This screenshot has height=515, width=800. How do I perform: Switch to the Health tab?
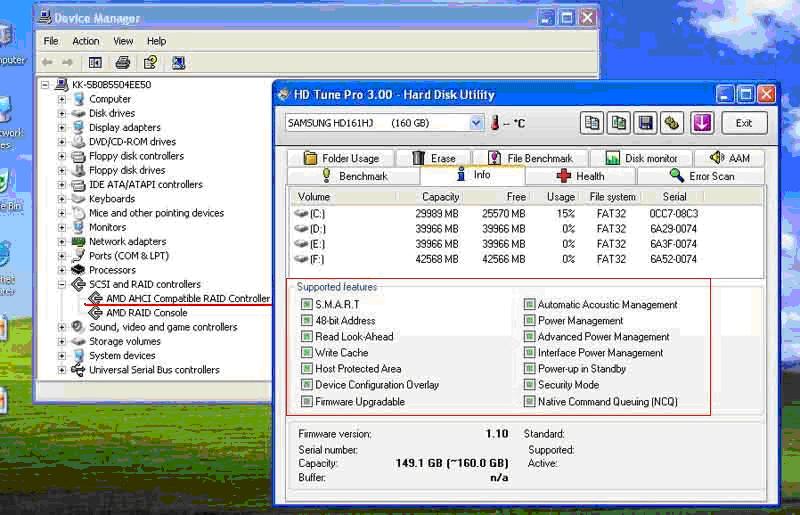point(581,176)
